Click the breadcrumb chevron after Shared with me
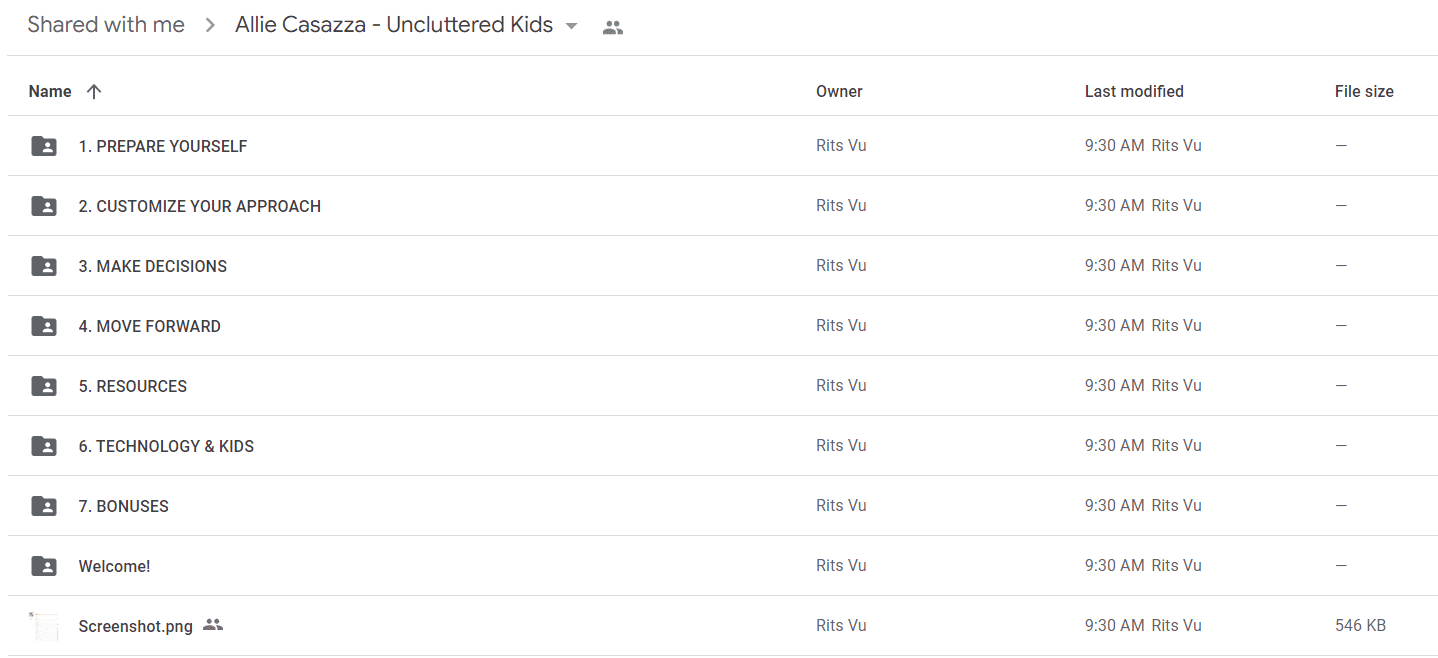 point(210,26)
